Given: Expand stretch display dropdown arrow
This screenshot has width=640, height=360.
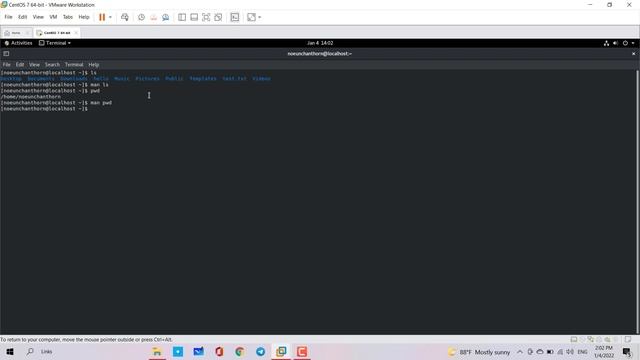Looking at the screenshot, I should point(260,17).
